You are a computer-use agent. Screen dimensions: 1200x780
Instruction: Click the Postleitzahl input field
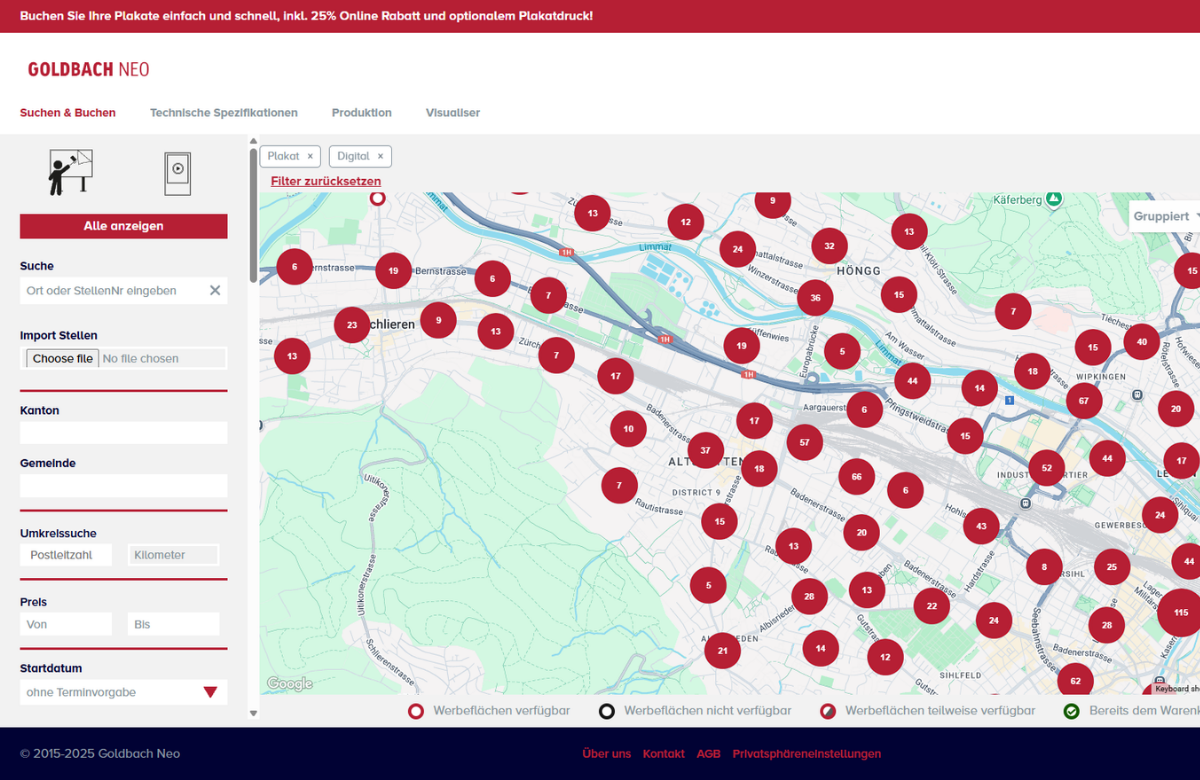click(x=66, y=555)
